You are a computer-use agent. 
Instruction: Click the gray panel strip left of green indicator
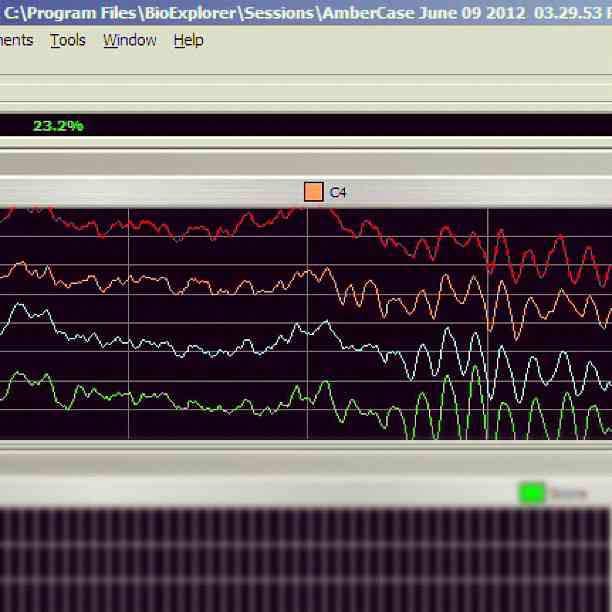[x=250, y=491]
